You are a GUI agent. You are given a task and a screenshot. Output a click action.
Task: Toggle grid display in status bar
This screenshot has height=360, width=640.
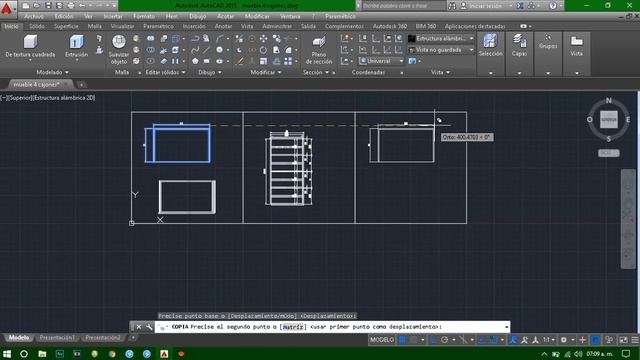(402, 340)
